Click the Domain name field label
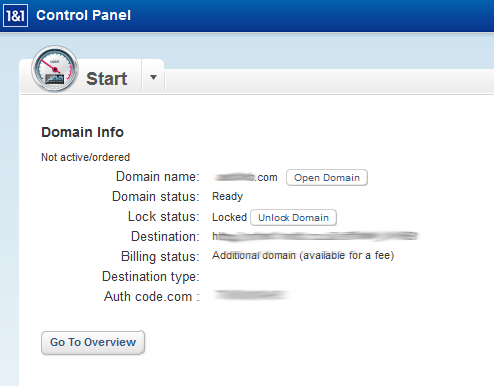 pyautogui.click(x=158, y=177)
